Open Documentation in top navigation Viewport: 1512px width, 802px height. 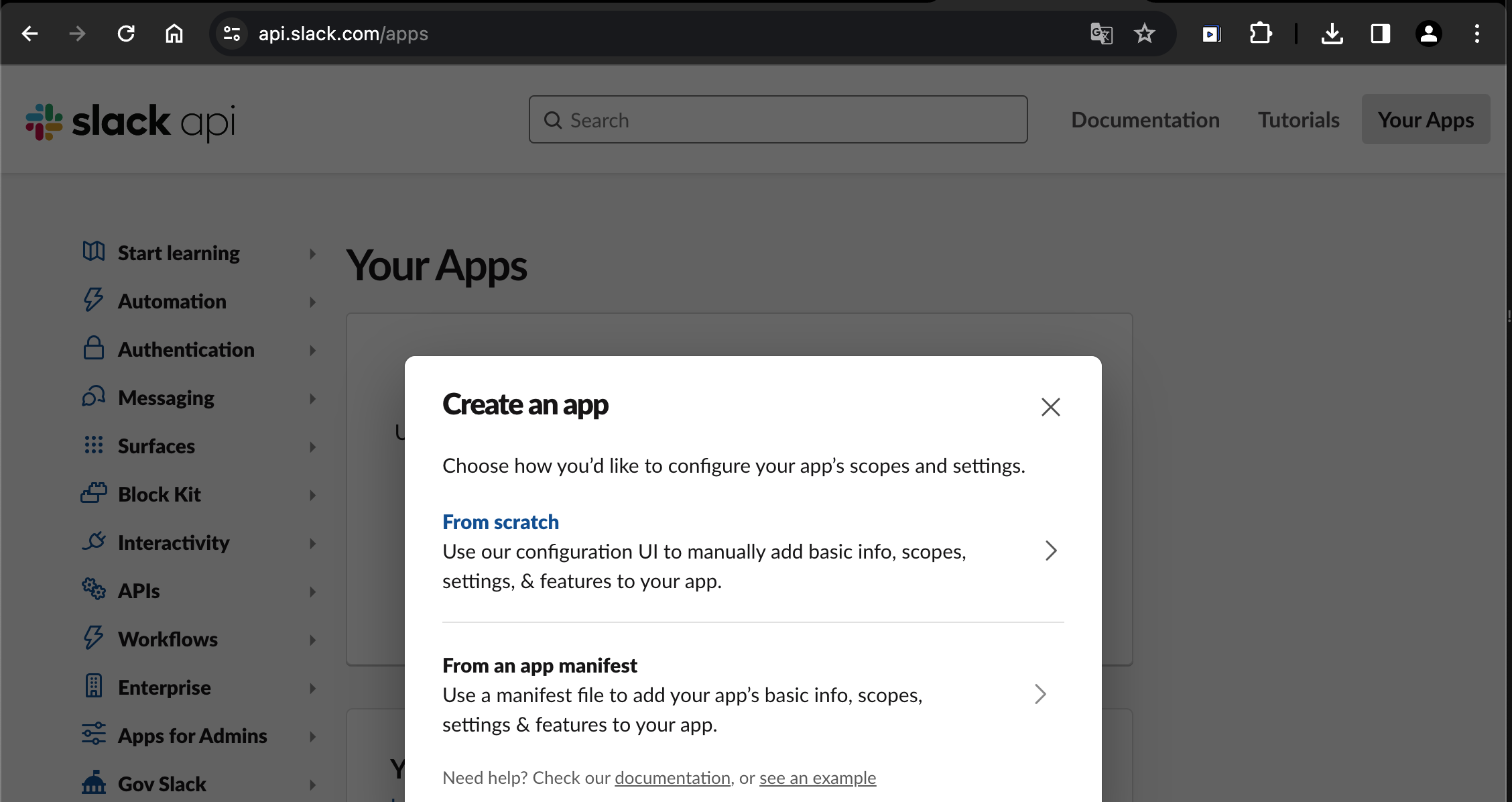[x=1145, y=119]
